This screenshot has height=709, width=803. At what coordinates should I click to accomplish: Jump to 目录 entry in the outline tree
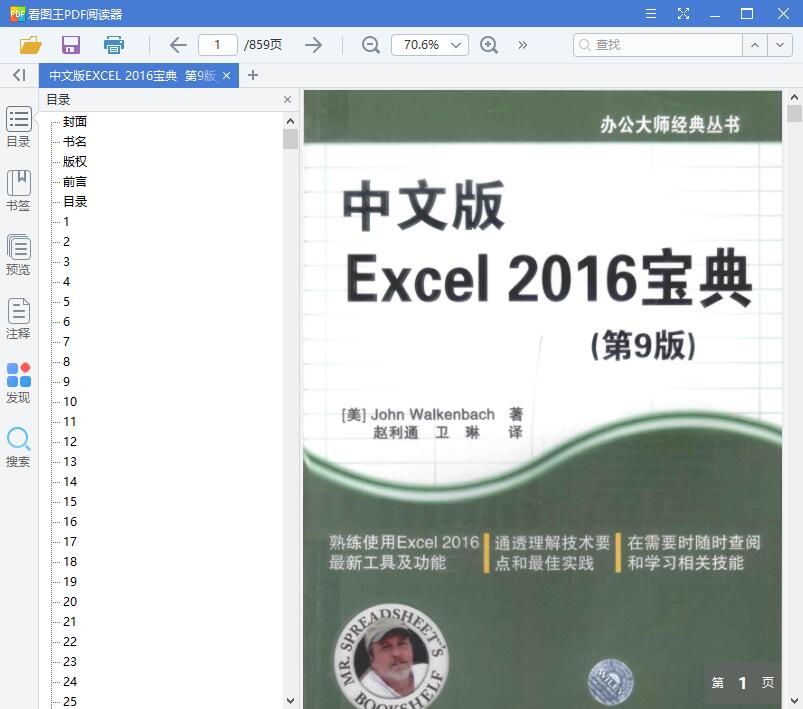75,202
